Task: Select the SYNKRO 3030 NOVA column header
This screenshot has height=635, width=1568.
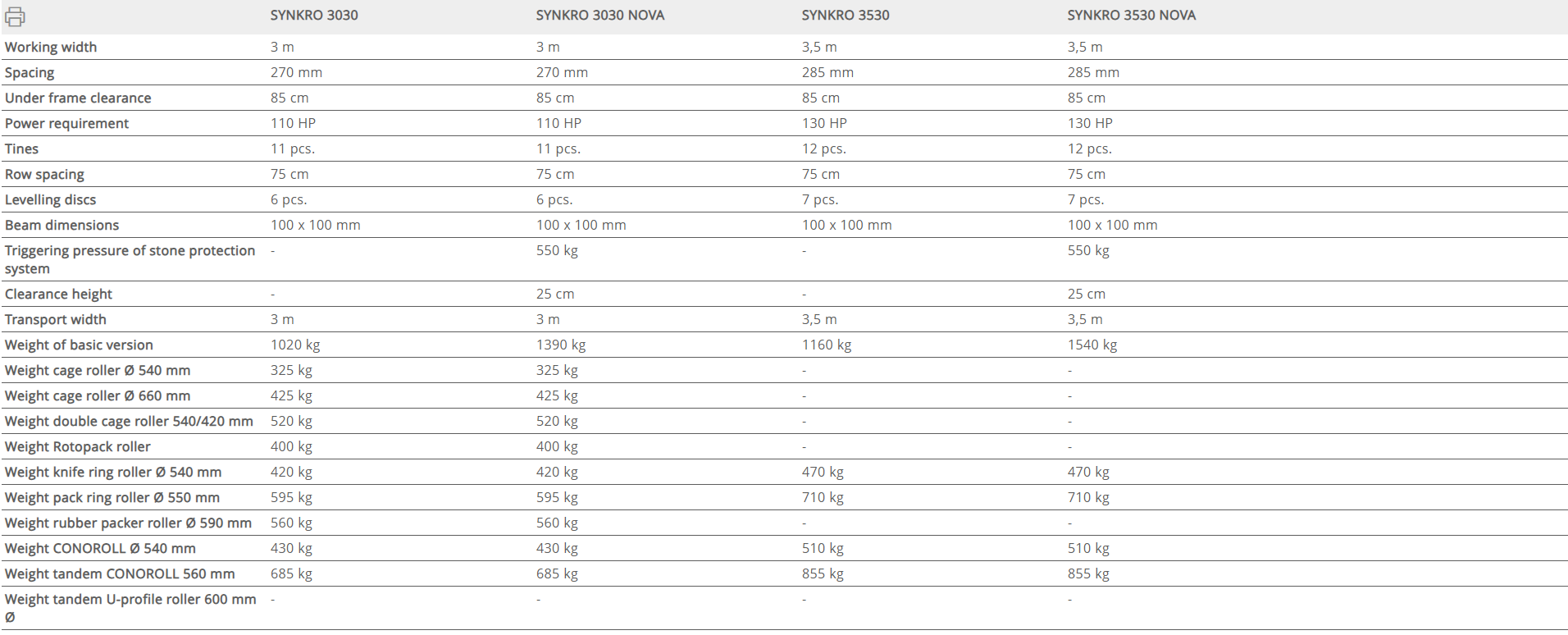Action: [x=599, y=15]
